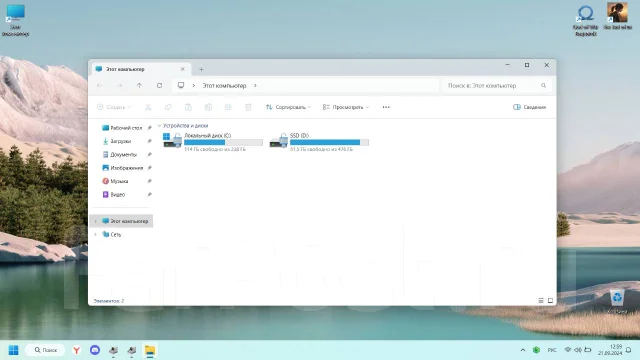The height and width of the screenshot is (360, 640).
Task: Select the SSD (D:) drive
Action: click(x=319, y=142)
